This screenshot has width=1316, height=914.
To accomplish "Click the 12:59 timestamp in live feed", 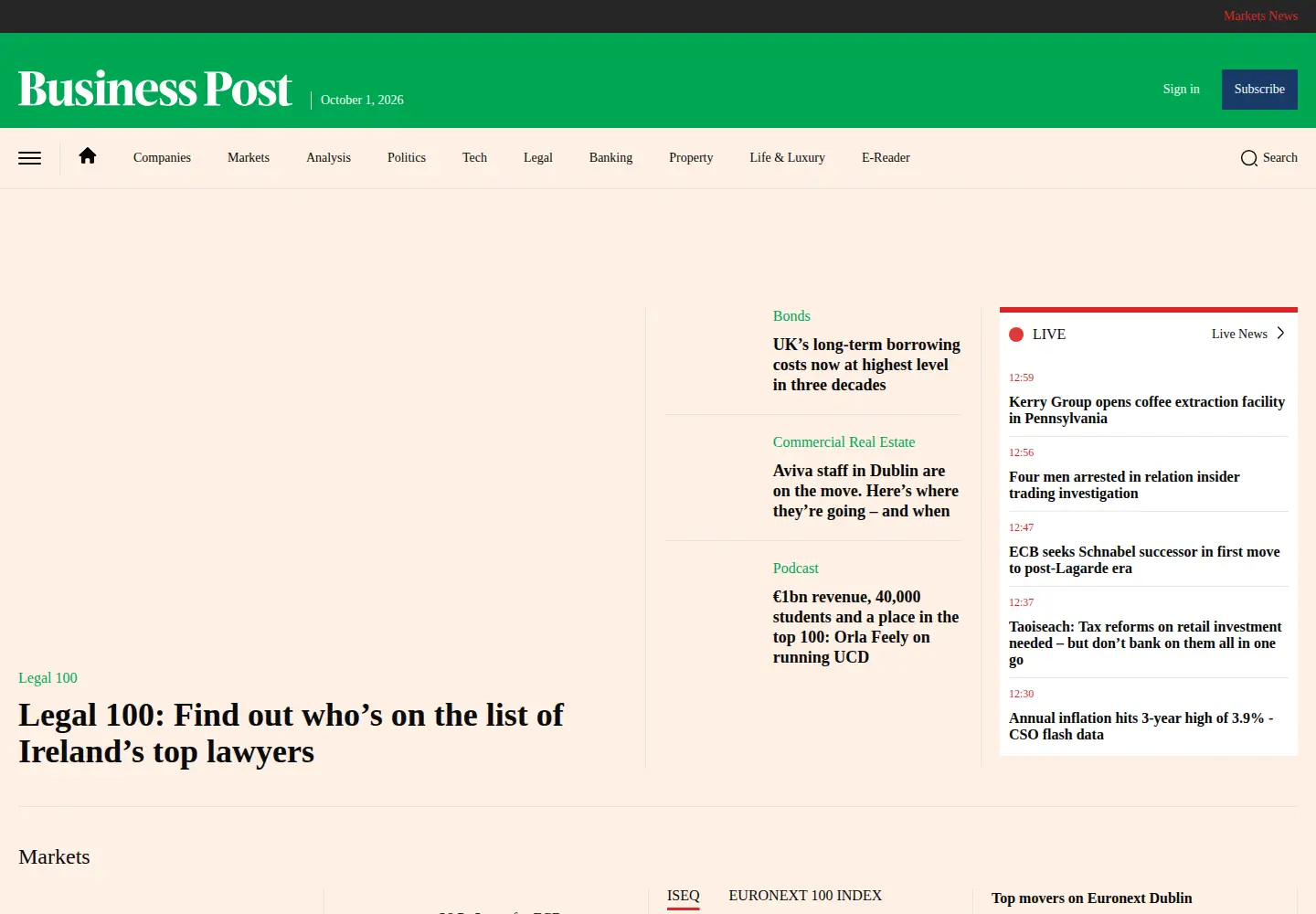I will (1021, 377).
